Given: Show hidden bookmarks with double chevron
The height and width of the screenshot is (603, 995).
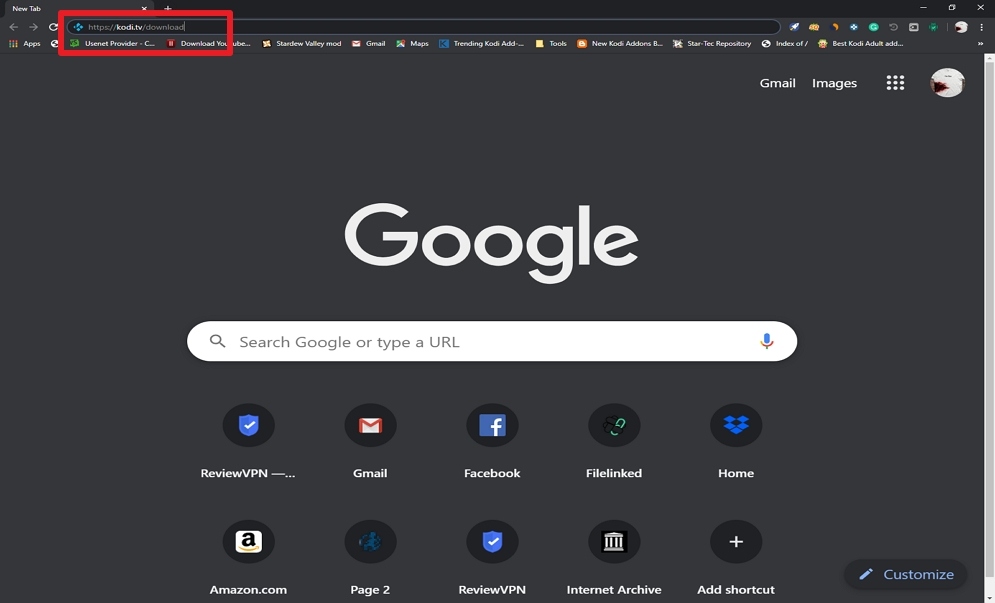Looking at the screenshot, I should point(980,44).
